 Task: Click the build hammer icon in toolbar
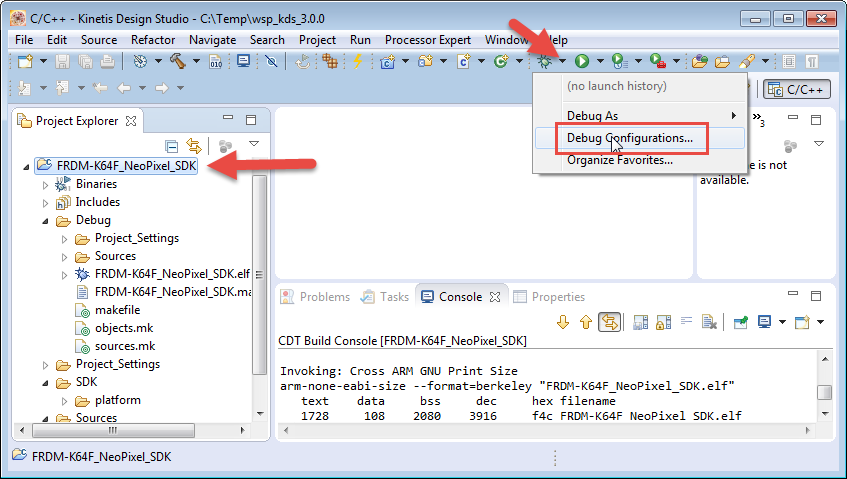177,62
